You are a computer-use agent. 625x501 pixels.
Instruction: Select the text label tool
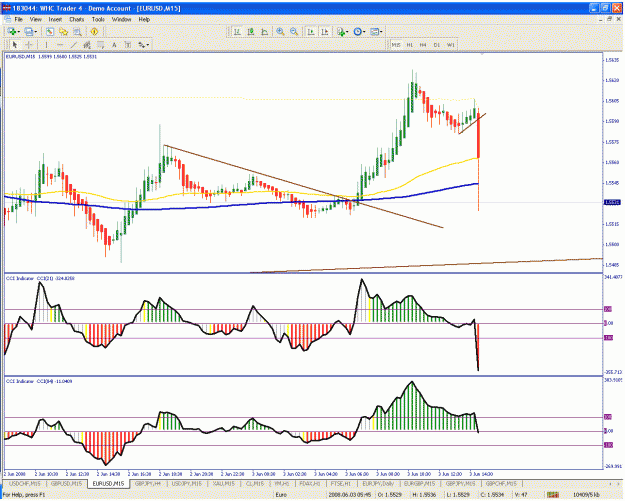pyautogui.click(x=128, y=45)
